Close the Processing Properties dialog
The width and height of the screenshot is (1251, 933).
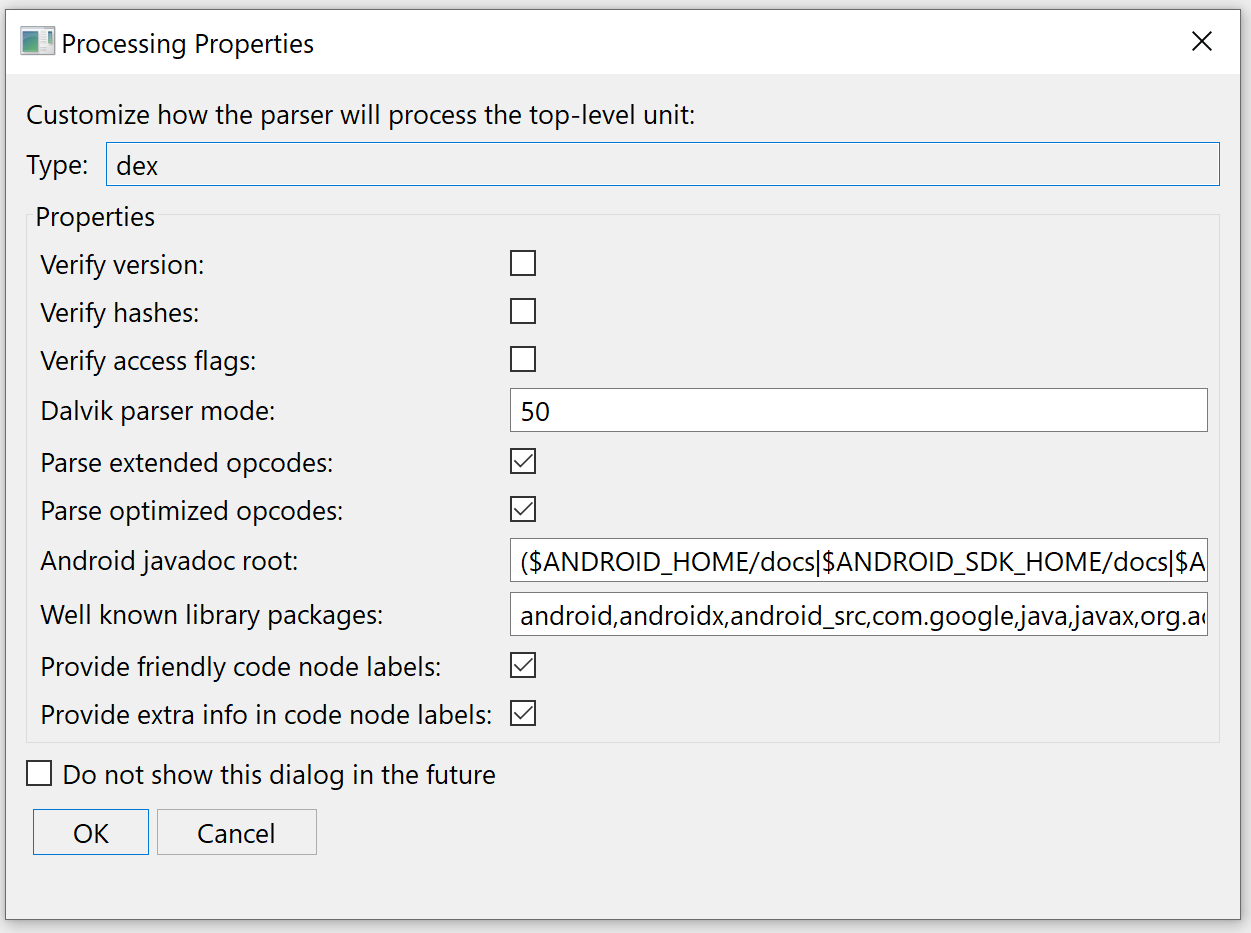1201,41
